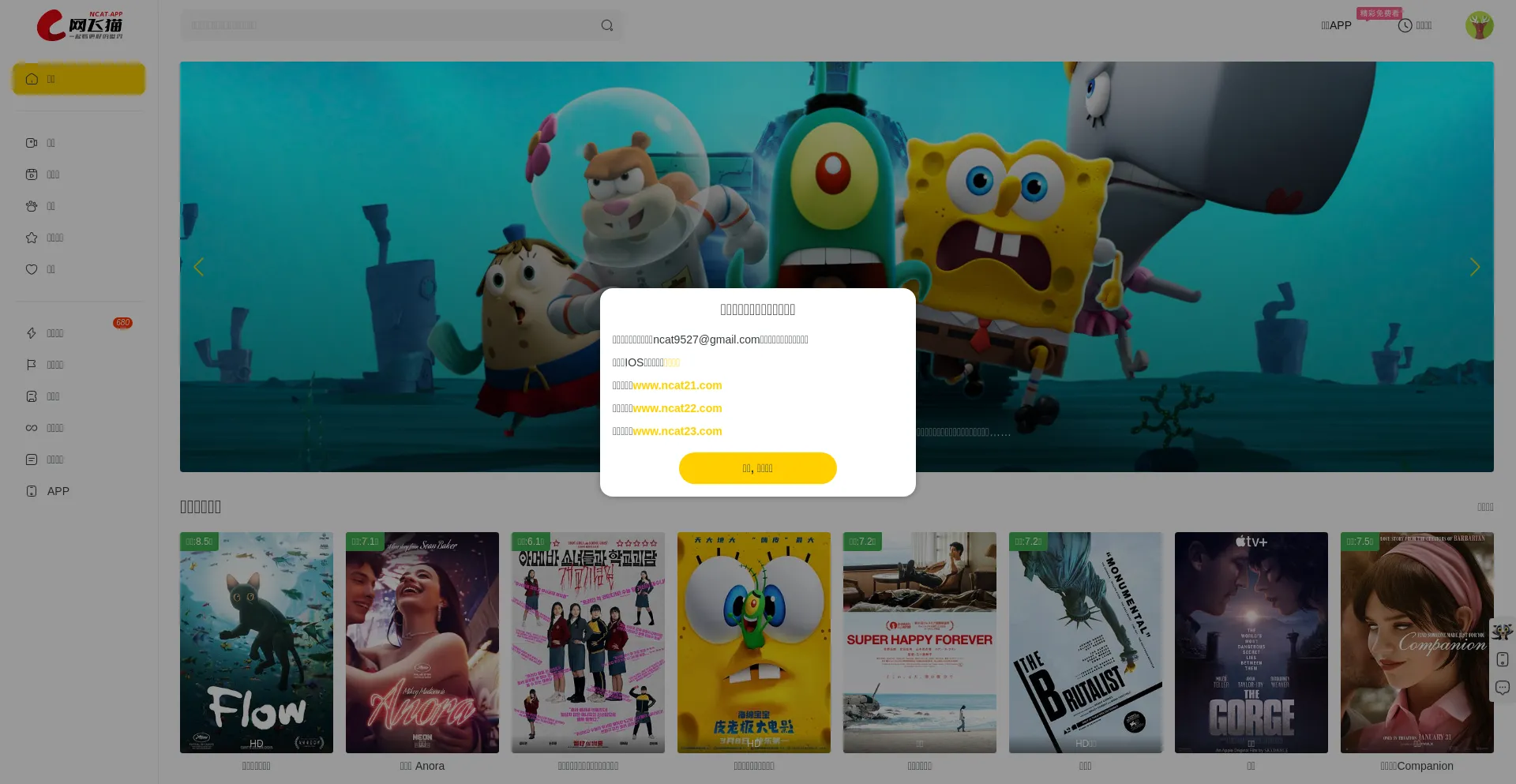Screen dimensions: 1516x784
Task: Click the floating phone icon at right edge
Action: [1502, 659]
